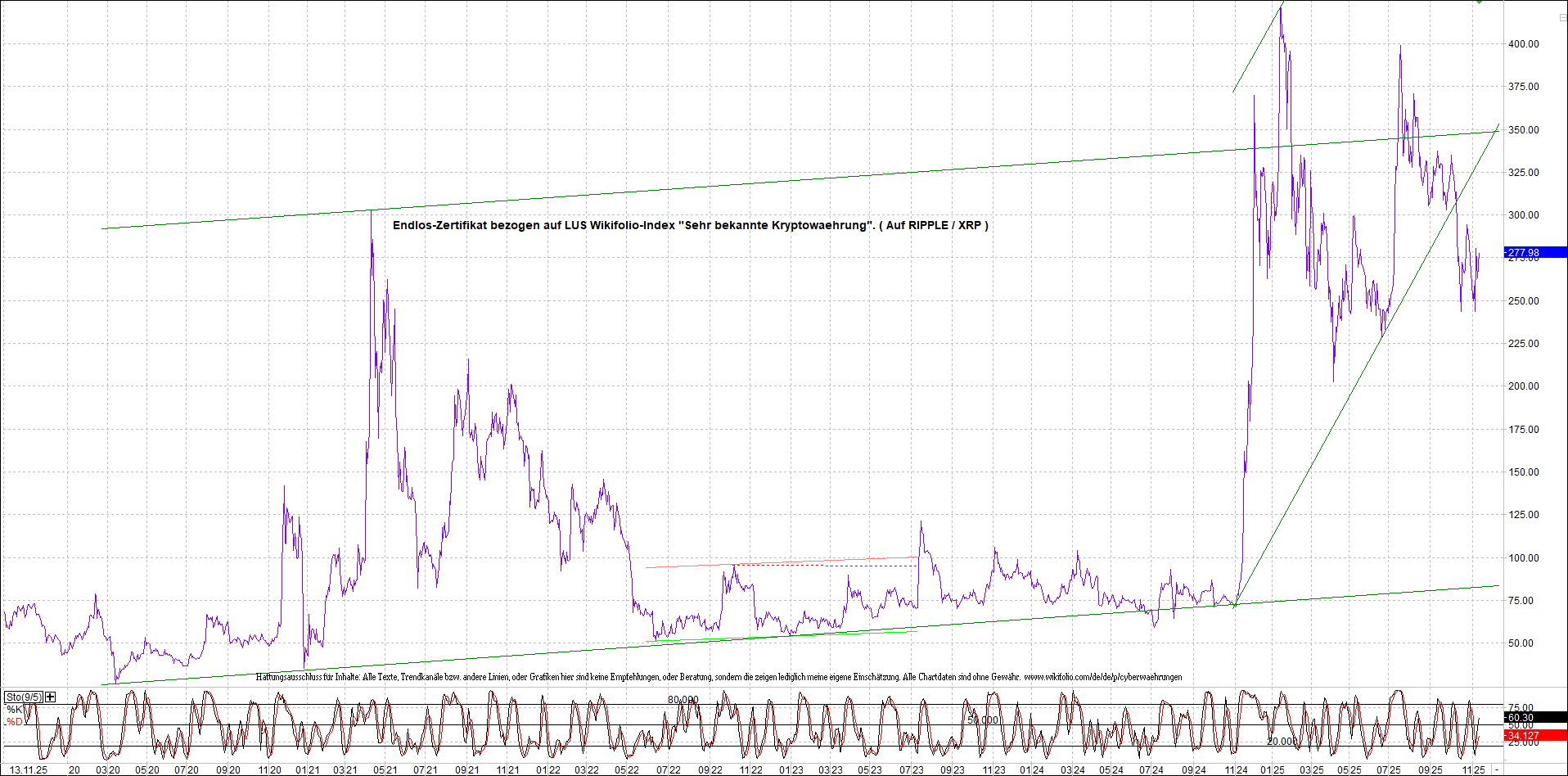This screenshot has height=776, width=1568.
Task: Open the Sto(9/5) indicator label
Action: pyautogui.click(x=24, y=697)
